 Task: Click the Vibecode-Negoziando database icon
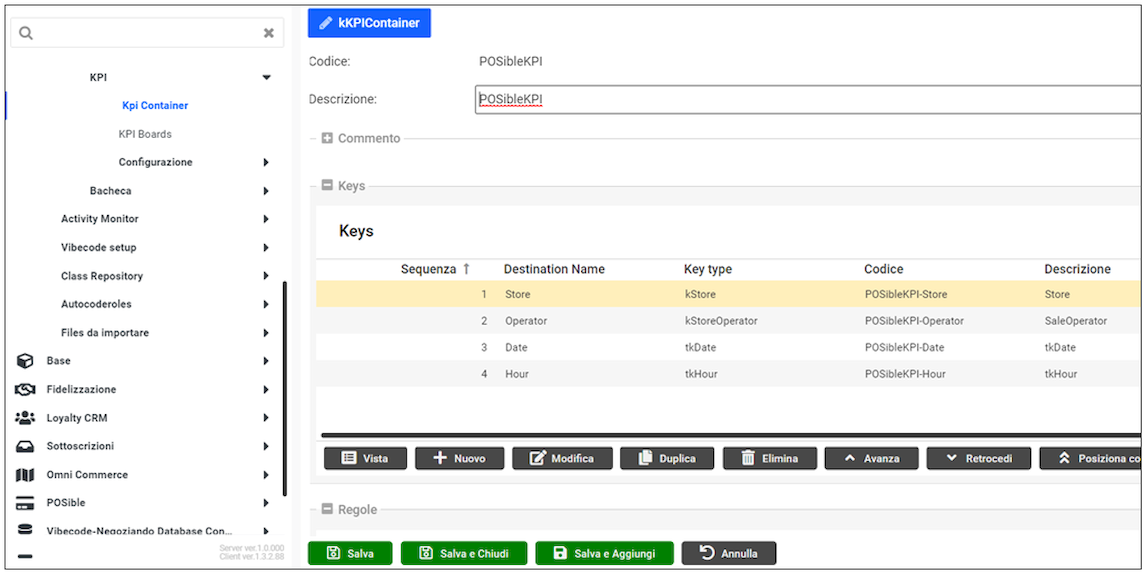(26, 531)
